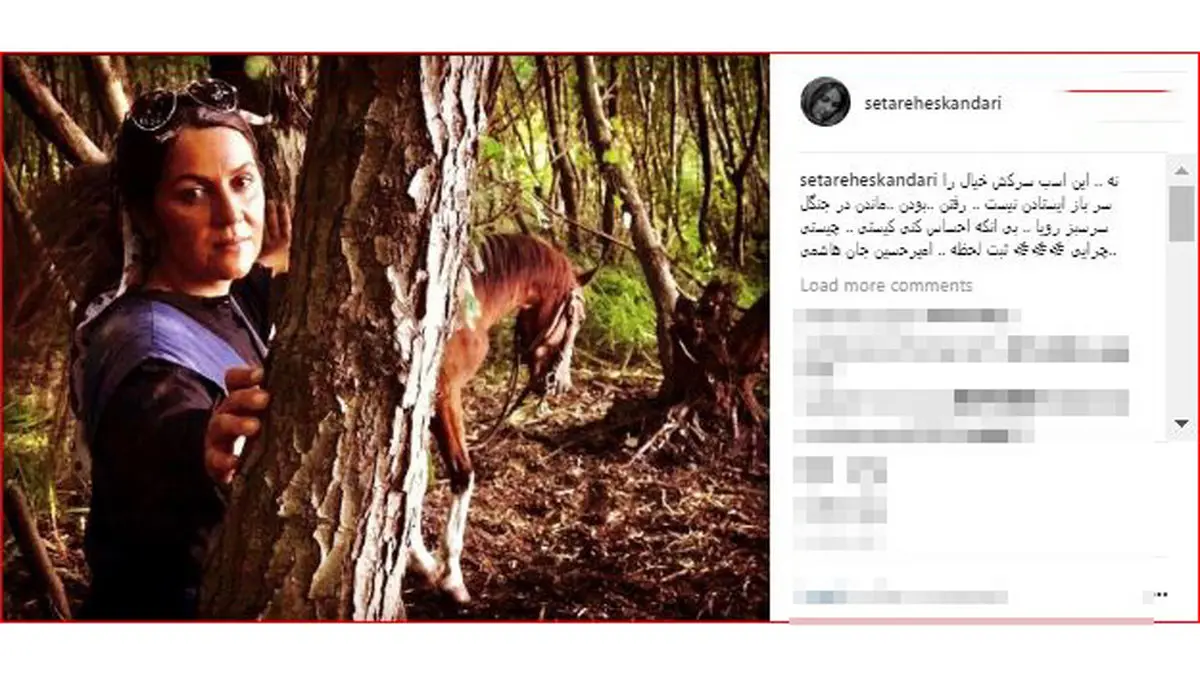This screenshot has height=675, width=1200.
Task: Click the comments scrollbar up arrow
Action: click(x=1181, y=167)
